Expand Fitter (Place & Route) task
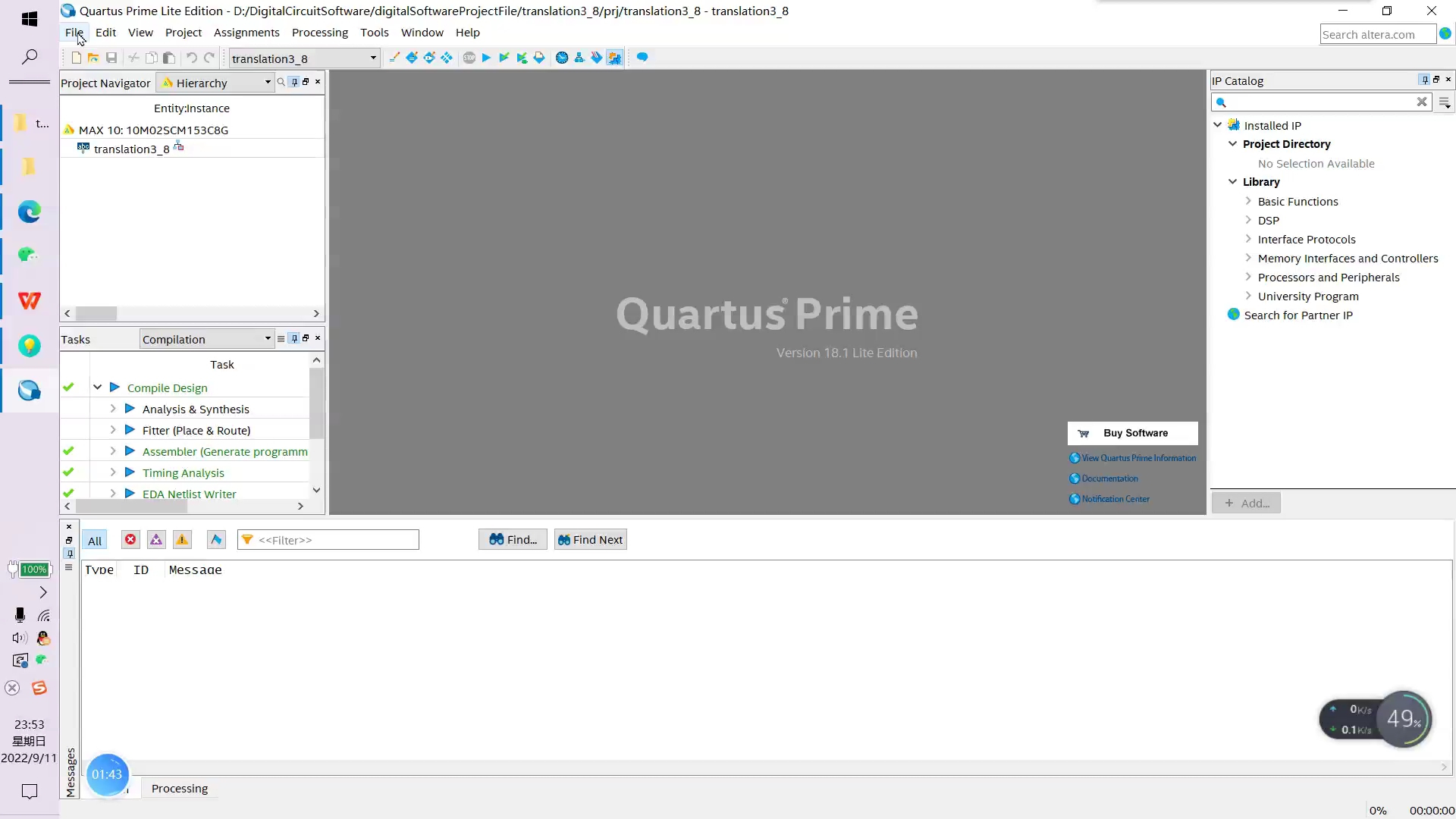The image size is (1456, 819). [113, 430]
